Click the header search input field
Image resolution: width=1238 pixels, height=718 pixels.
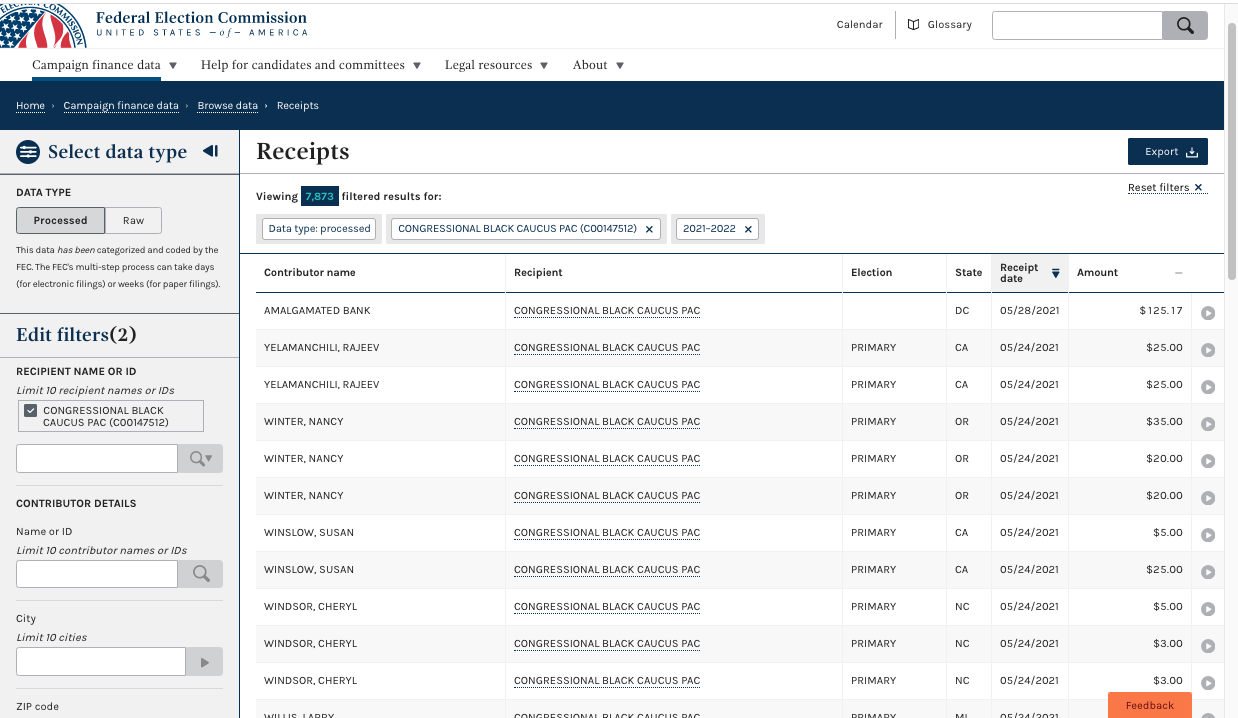(1077, 26)
